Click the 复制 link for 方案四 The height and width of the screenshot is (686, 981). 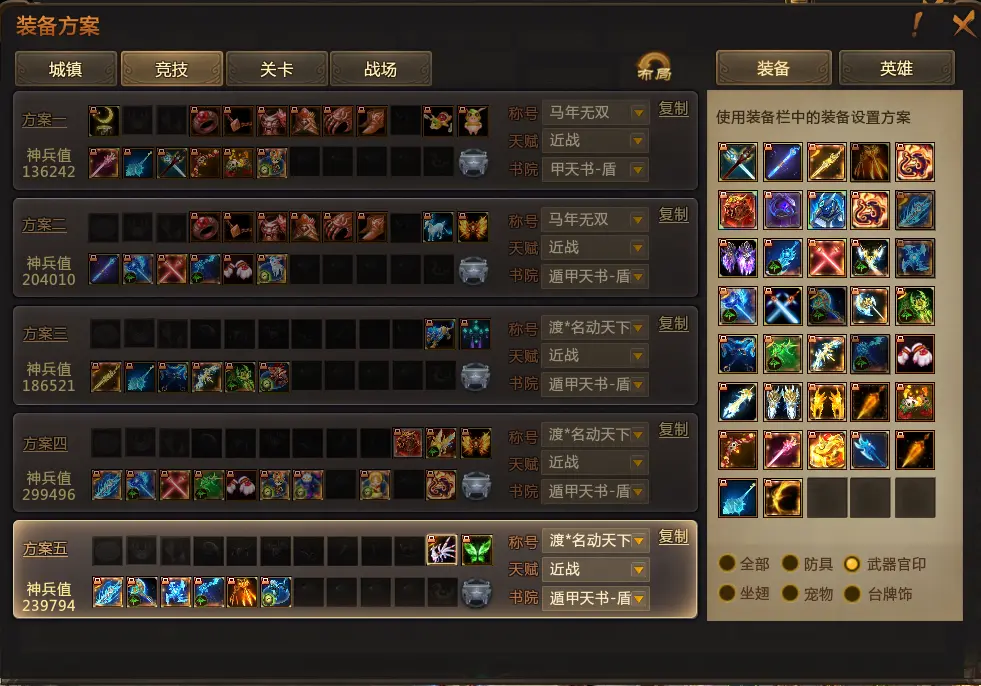coord(673,429)
